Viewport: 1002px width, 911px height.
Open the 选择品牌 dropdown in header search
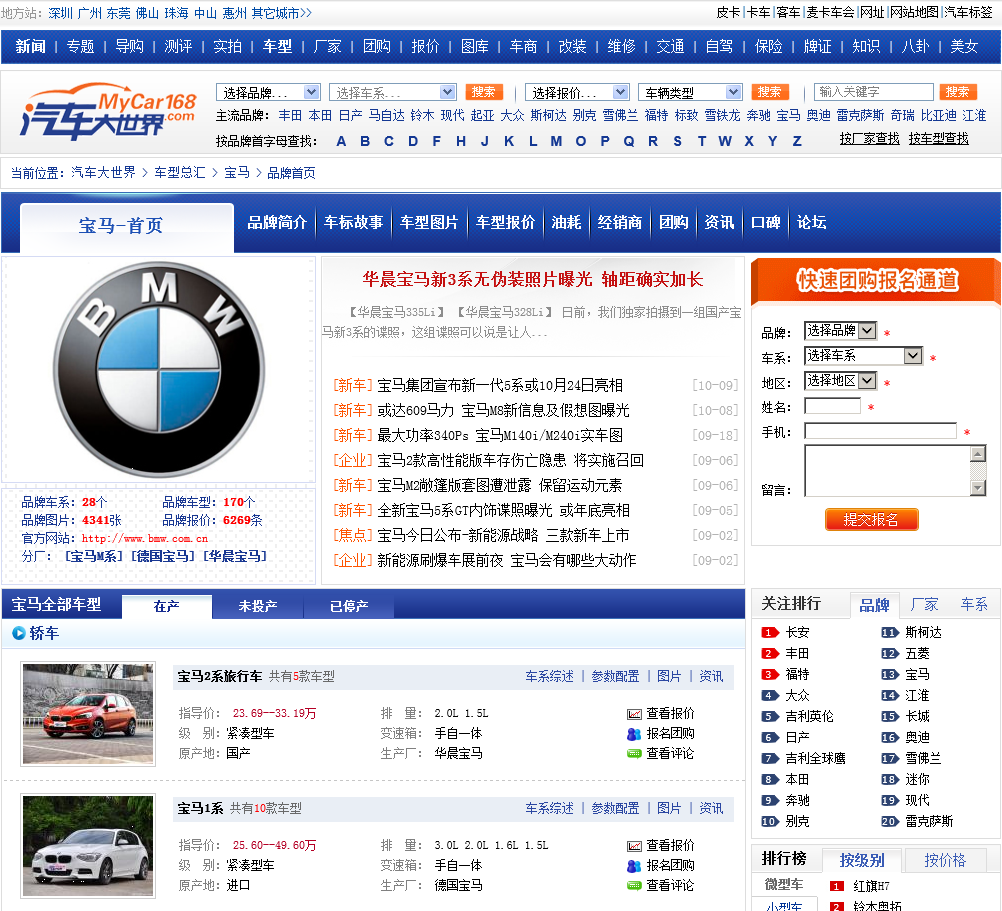click(268, 93)
